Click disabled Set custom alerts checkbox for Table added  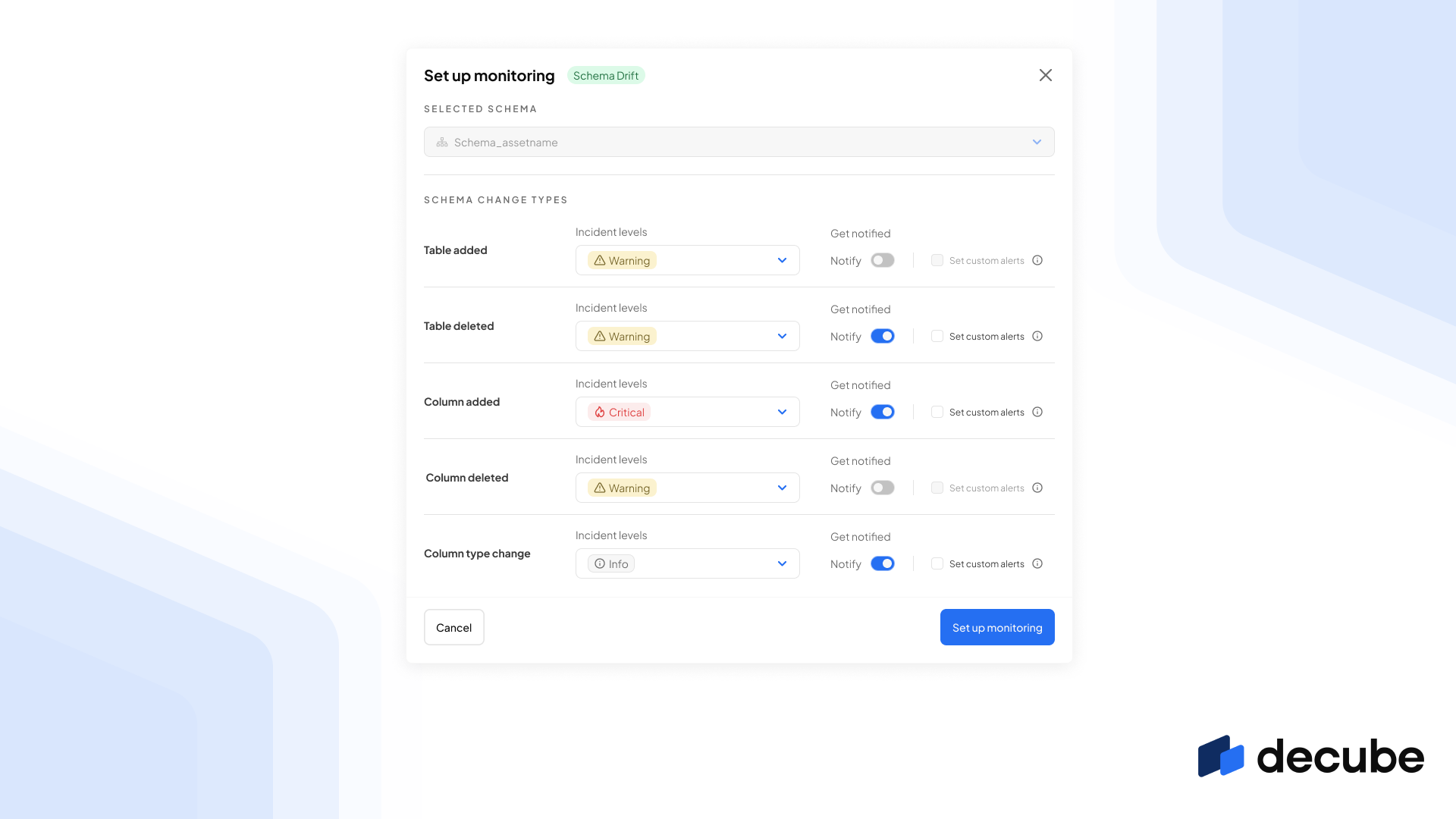pyautogui.click(x=937, y=260)
